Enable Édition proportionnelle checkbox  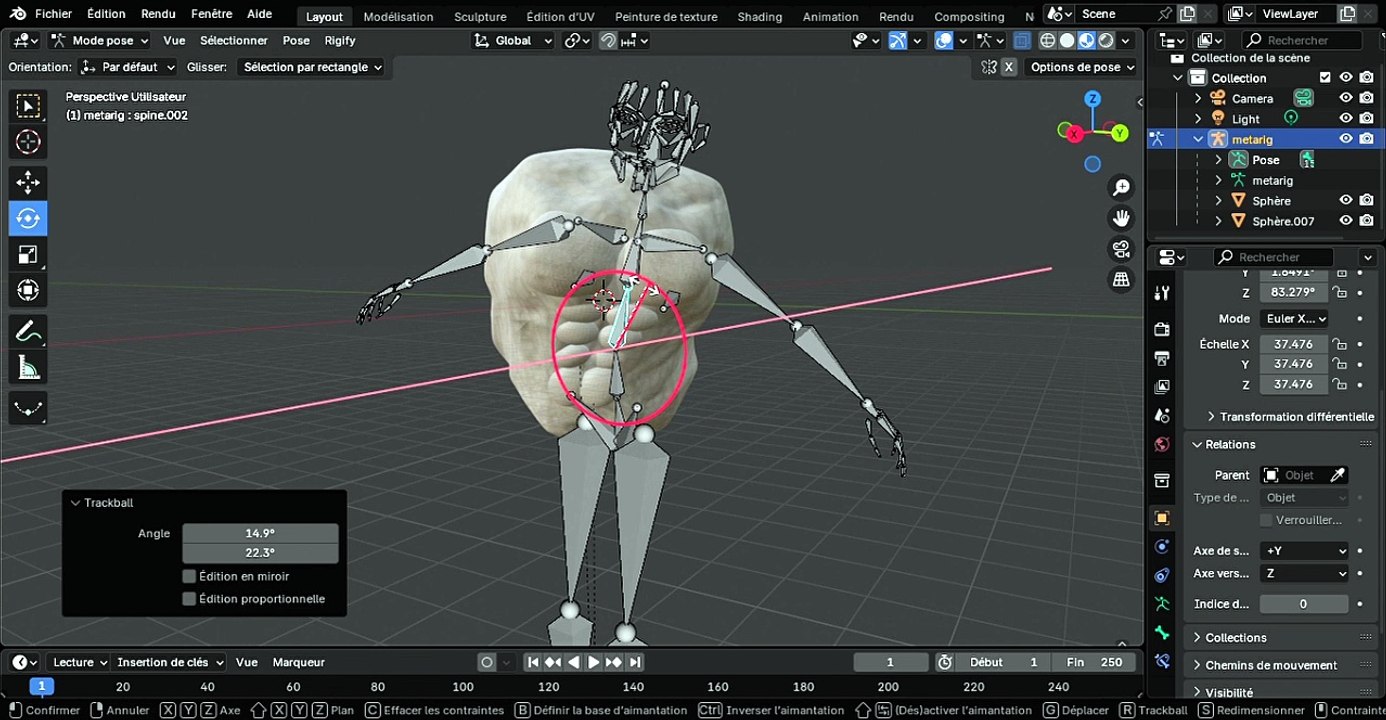[189, 599]
